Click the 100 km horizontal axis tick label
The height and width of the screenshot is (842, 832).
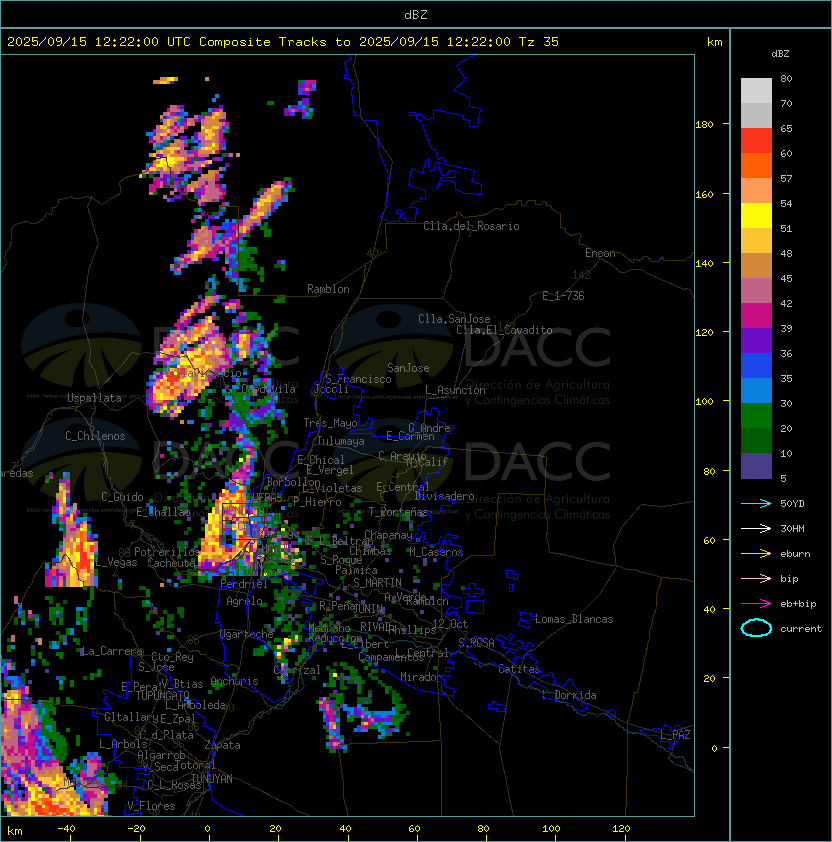click(x=551, y=829)
